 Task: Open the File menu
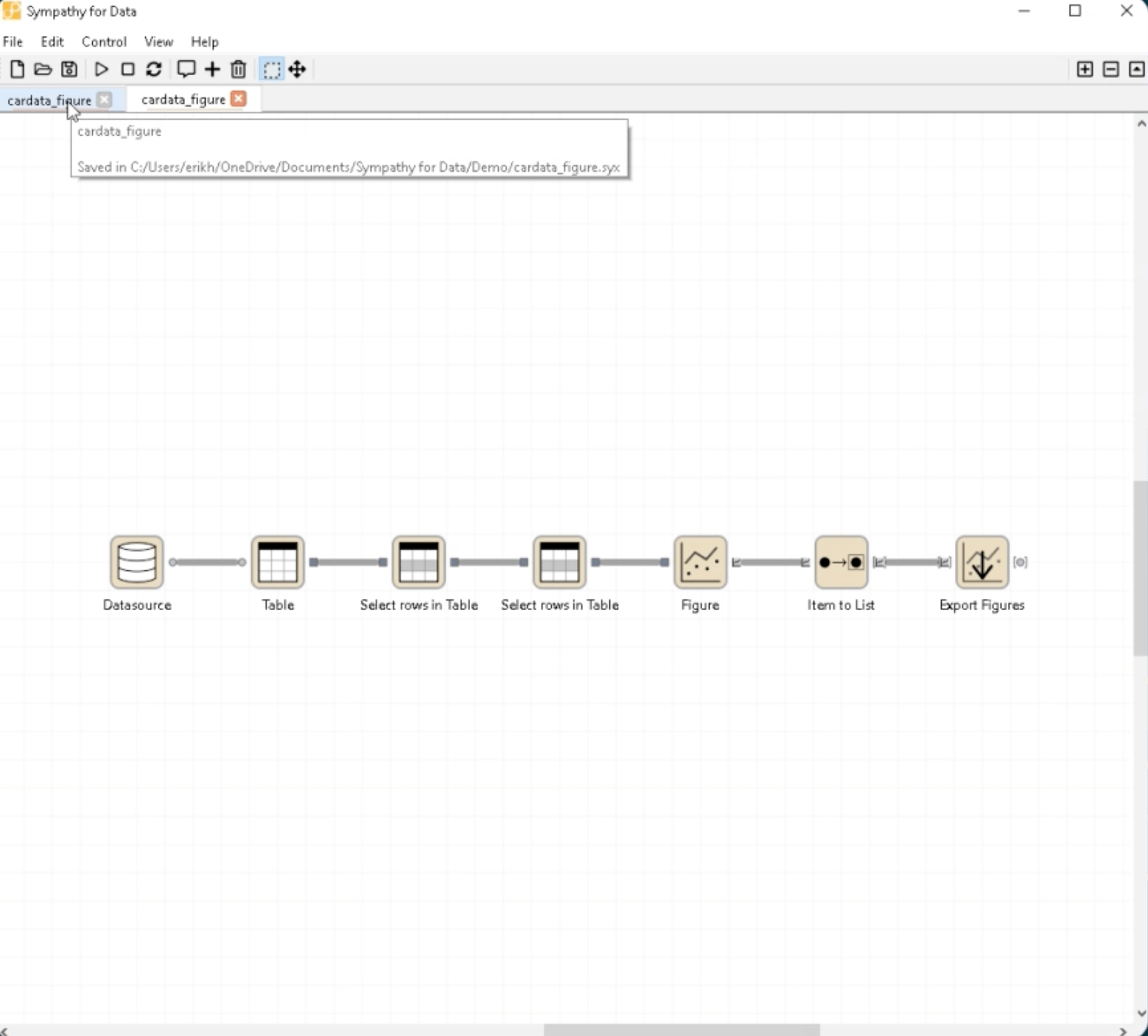coord(13,42)
